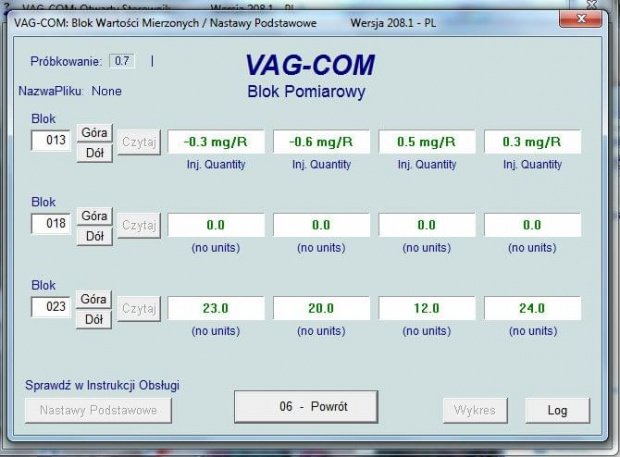Focus the Blok 013 number field

click(x=51, y=140)
